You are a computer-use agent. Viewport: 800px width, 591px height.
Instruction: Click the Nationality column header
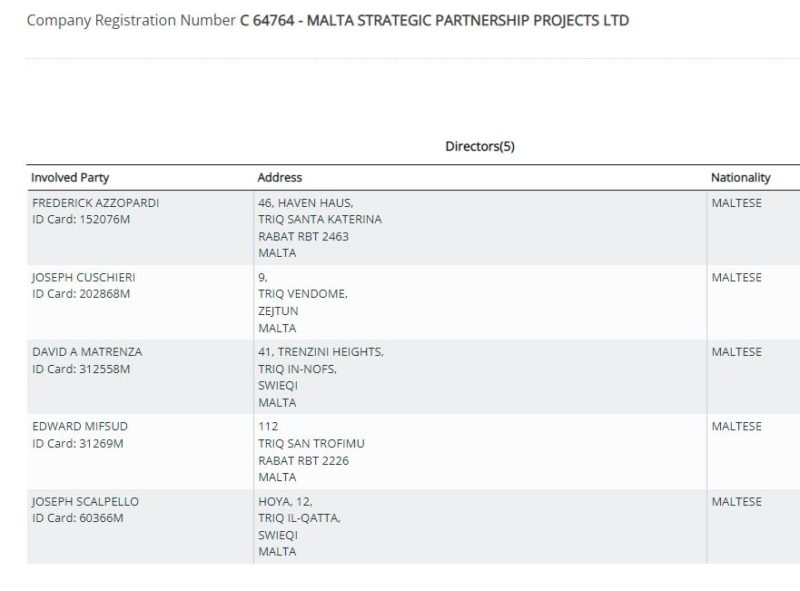740,177
